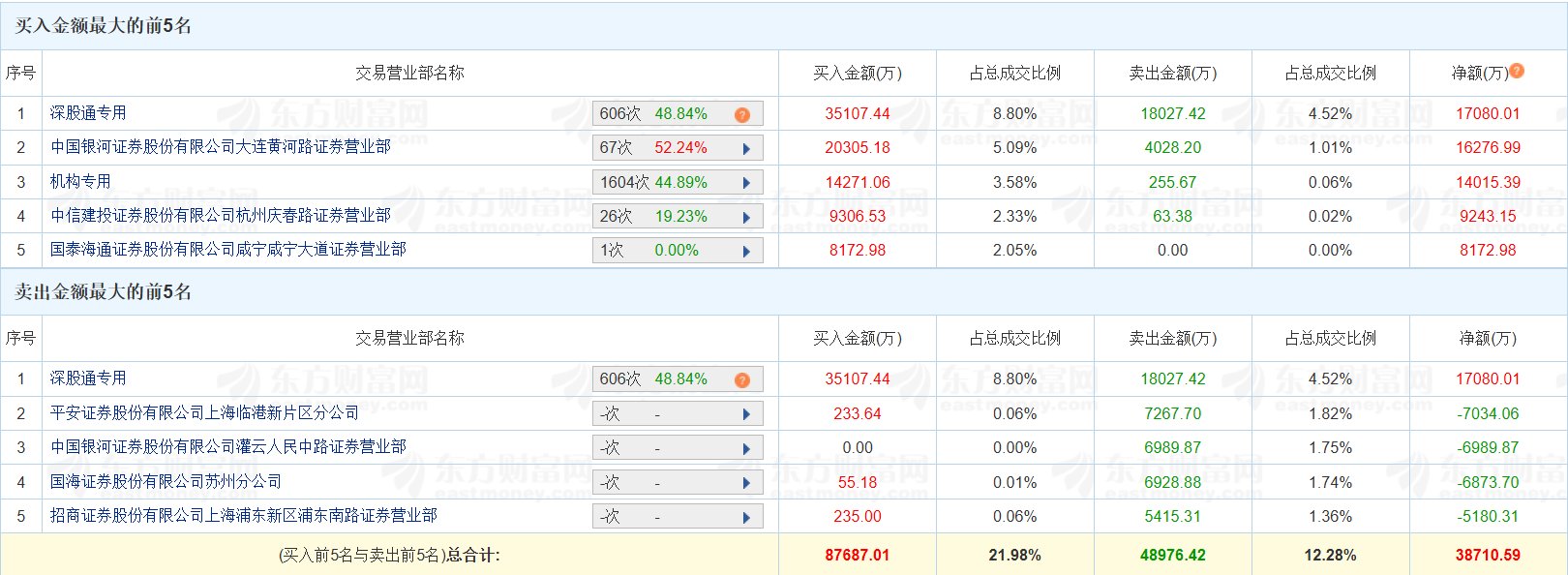Screen dimensions: 1568x575
Task: Expand arrow for 杭州庆春路证券营业部 row
Action: coord(746,217)
